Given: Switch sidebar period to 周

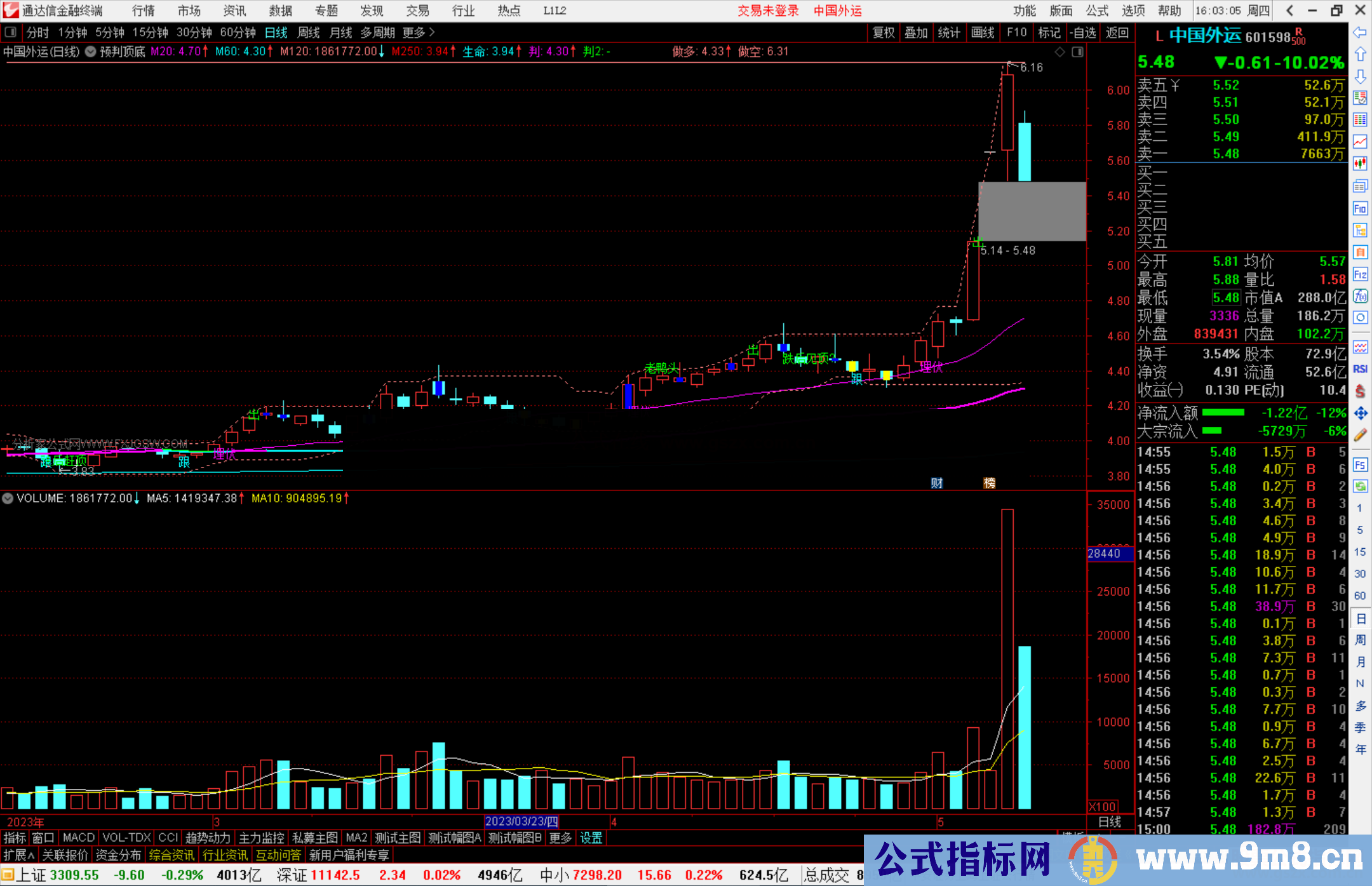Looking at the screenshot, I should point(1361,640).
